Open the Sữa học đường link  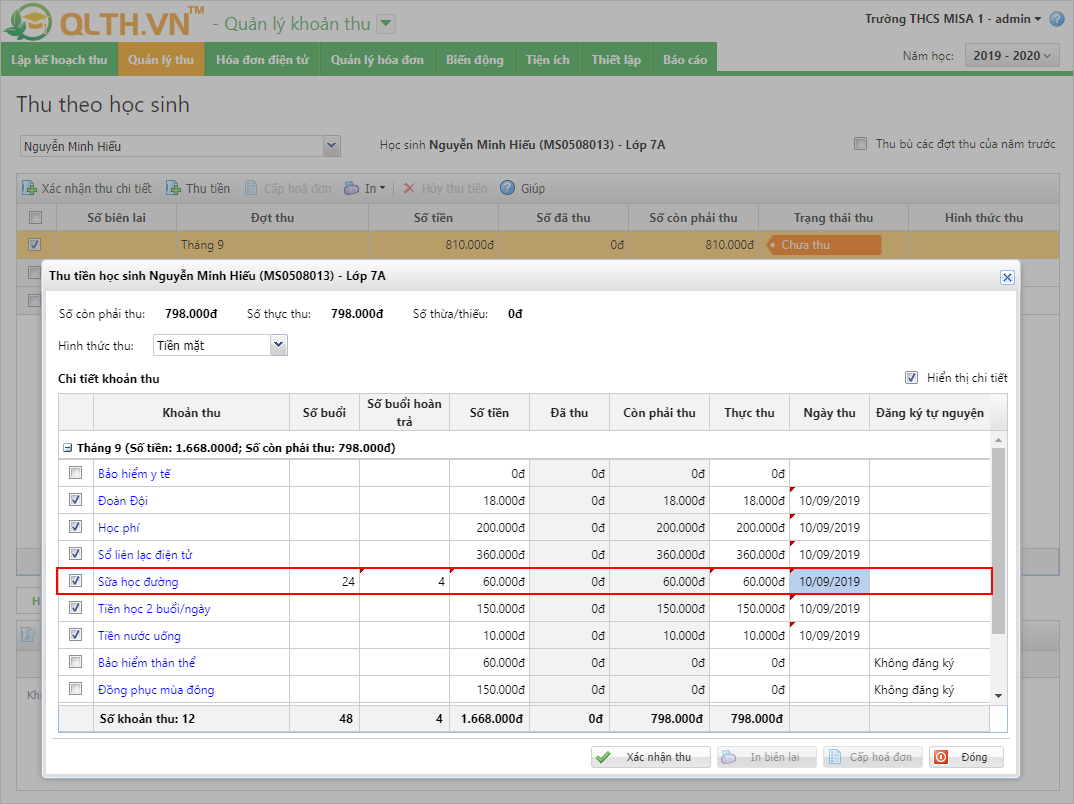pyautogui.click(x=138, y=581)
